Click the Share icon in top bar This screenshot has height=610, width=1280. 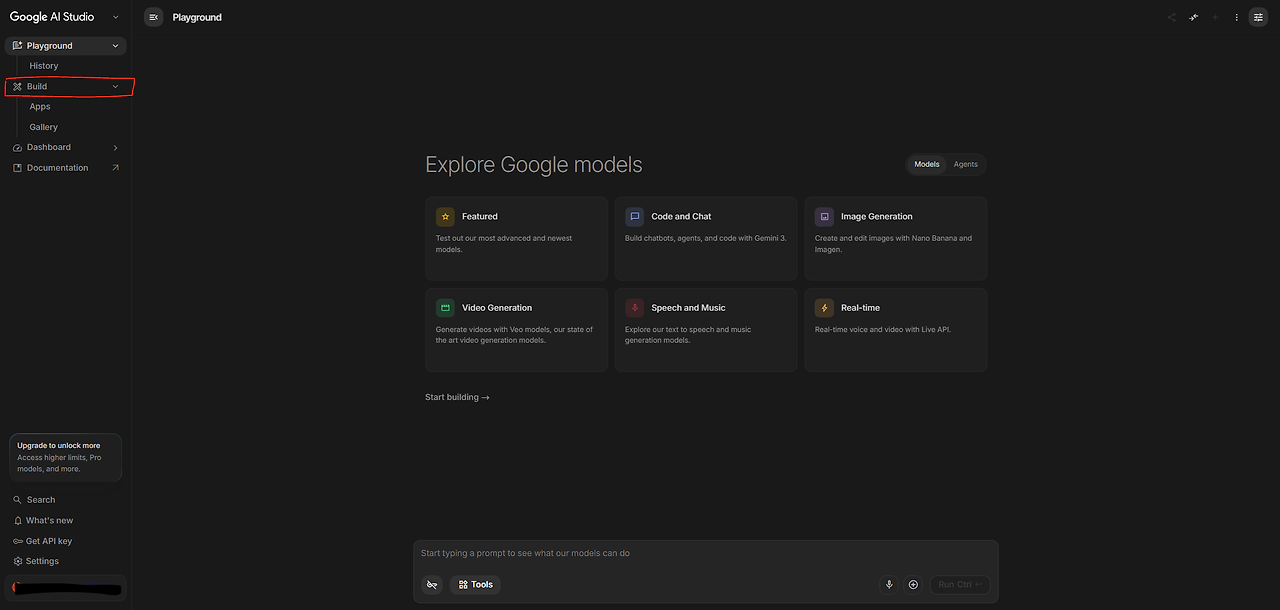tap(1172, 17)
